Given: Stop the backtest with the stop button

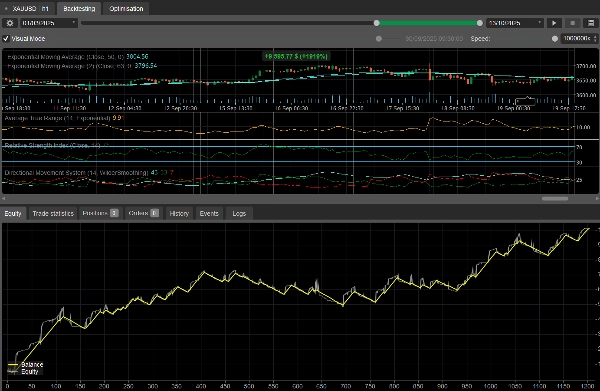Looking at the screenshot, I should [x=572, y=23].
